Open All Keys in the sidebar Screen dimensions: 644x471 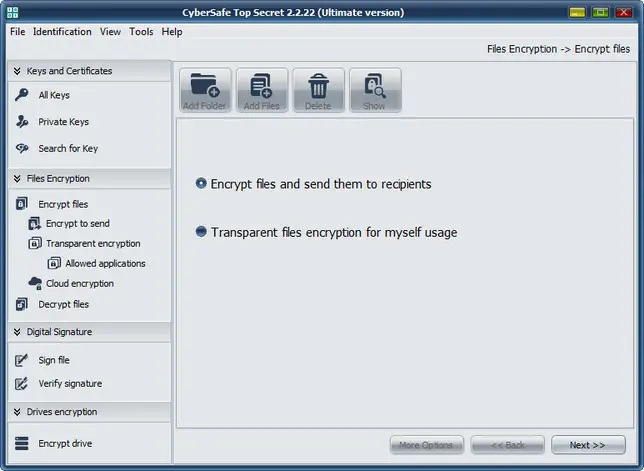click(53, 95)
